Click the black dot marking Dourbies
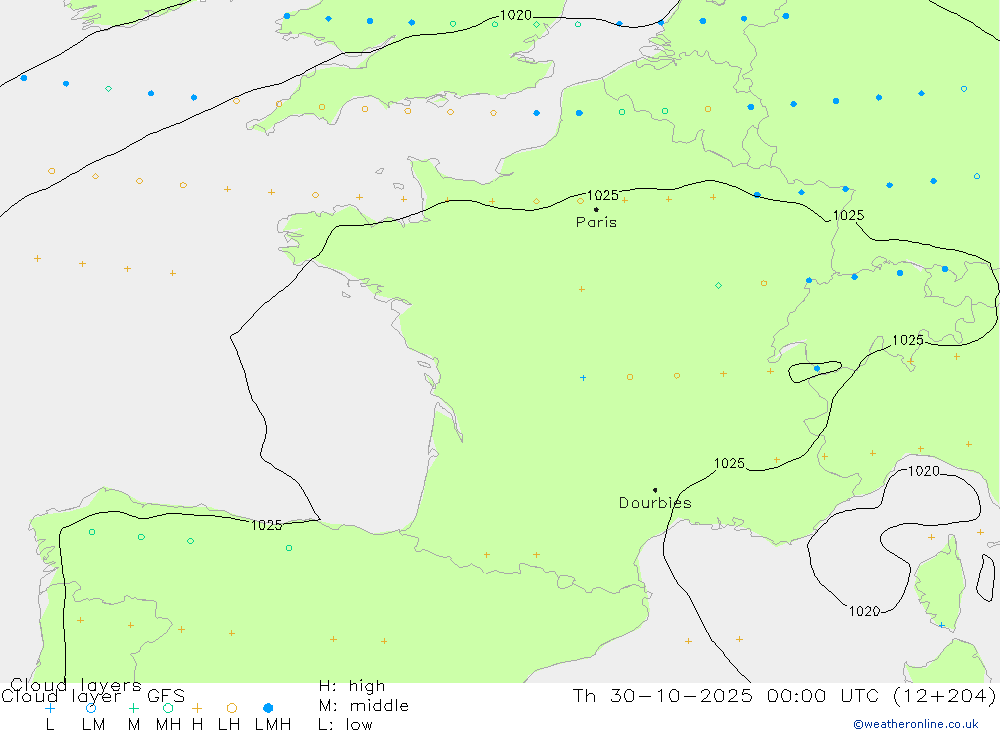The height and width of the screenshot is (733, 1000). tap(655, 490)
